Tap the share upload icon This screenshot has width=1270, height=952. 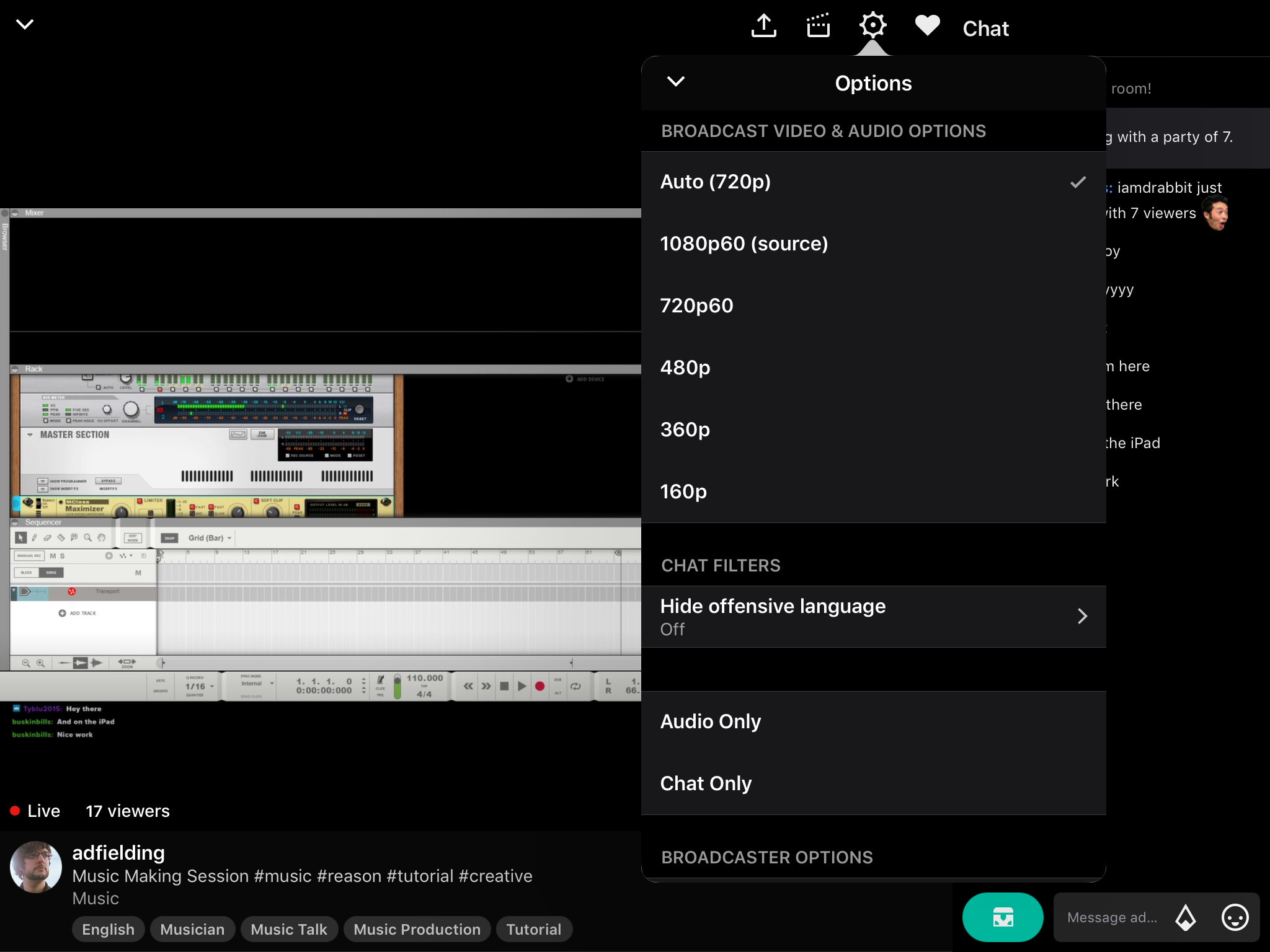764,26
